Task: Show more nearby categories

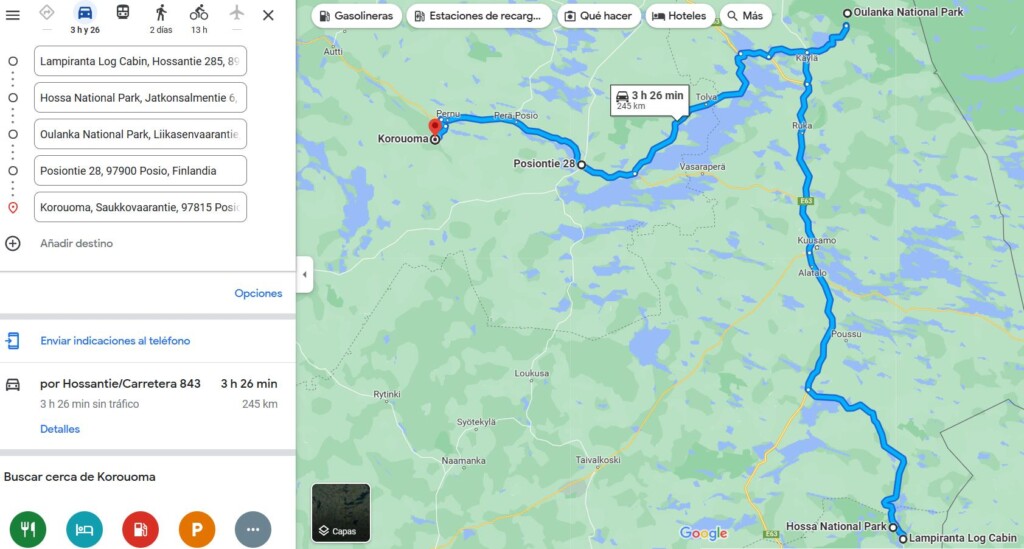Action: 253,529
